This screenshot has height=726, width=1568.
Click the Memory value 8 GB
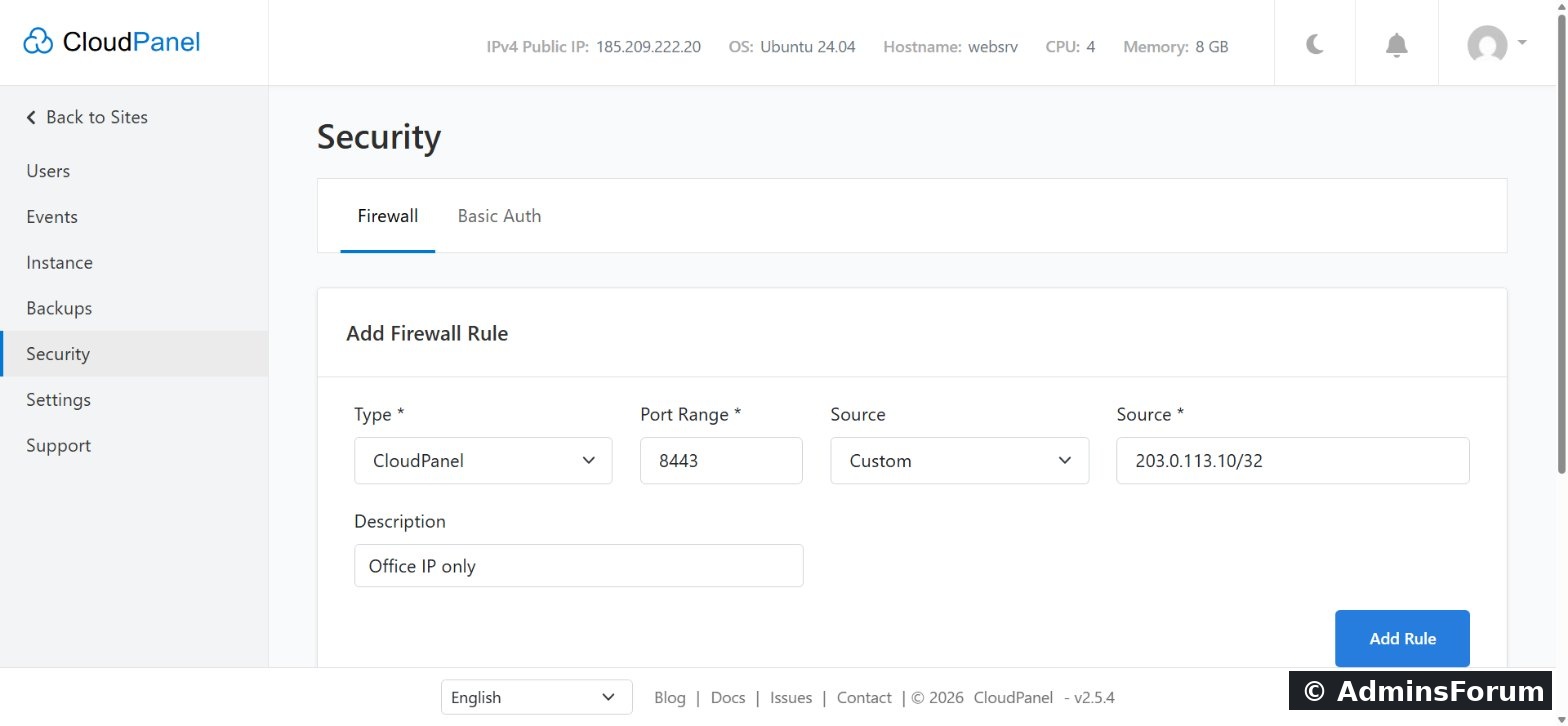1212,47
